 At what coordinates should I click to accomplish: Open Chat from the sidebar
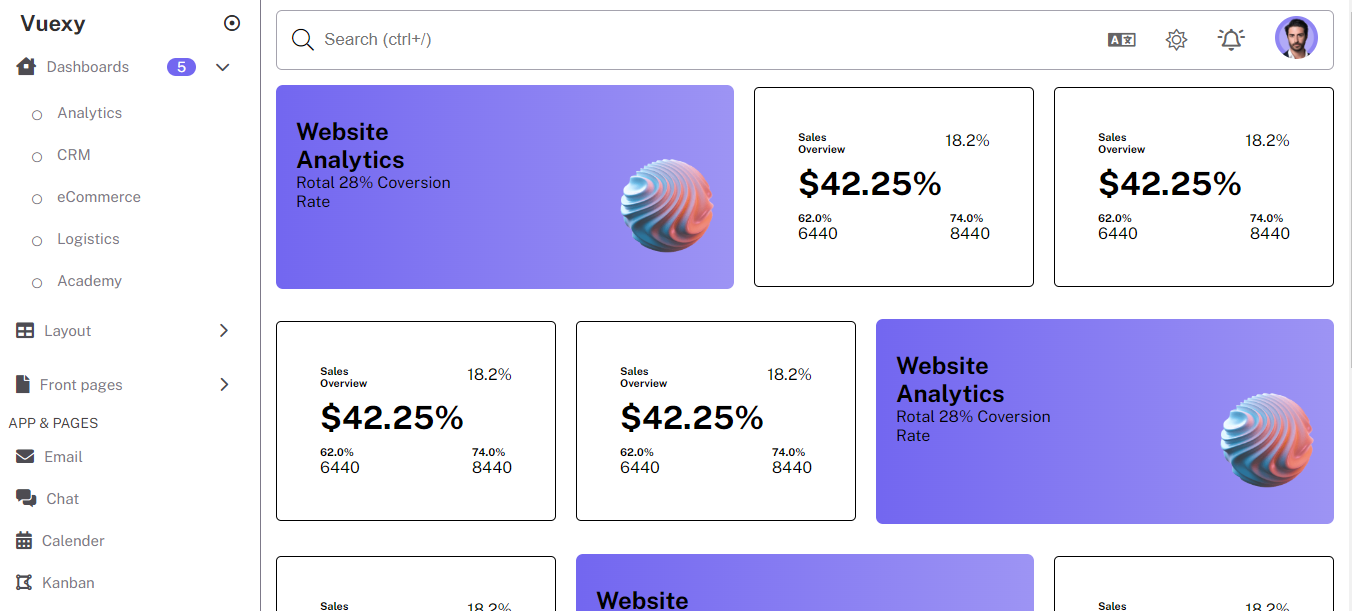pyautogui.click(x=62, y=499)
